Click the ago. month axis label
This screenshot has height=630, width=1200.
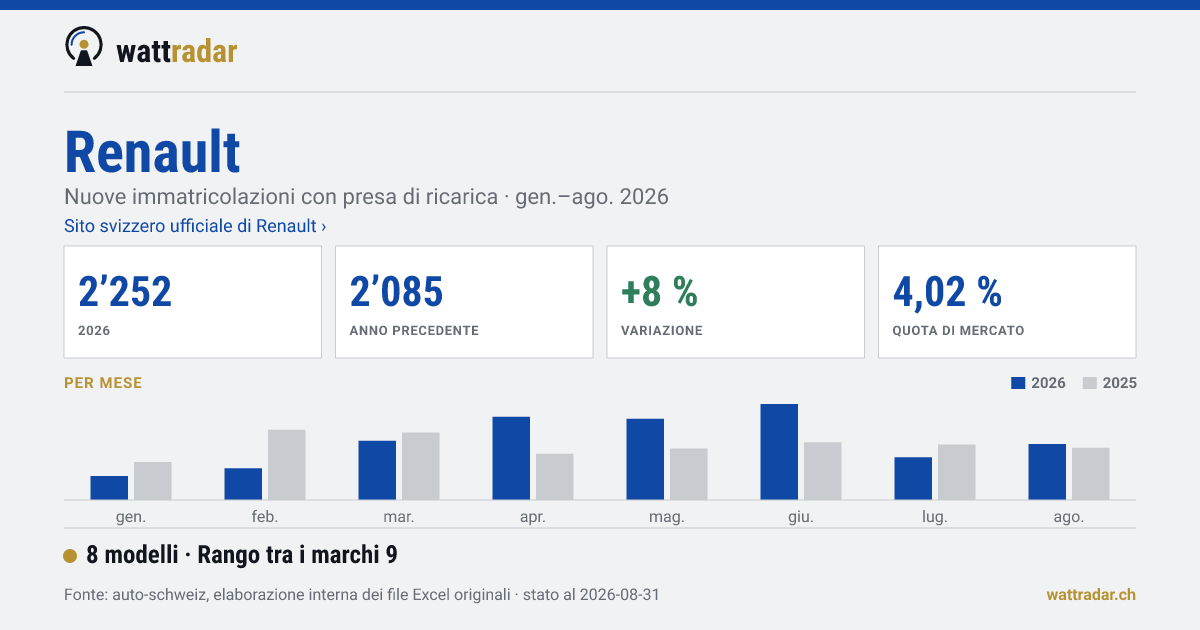(1069, 517)
